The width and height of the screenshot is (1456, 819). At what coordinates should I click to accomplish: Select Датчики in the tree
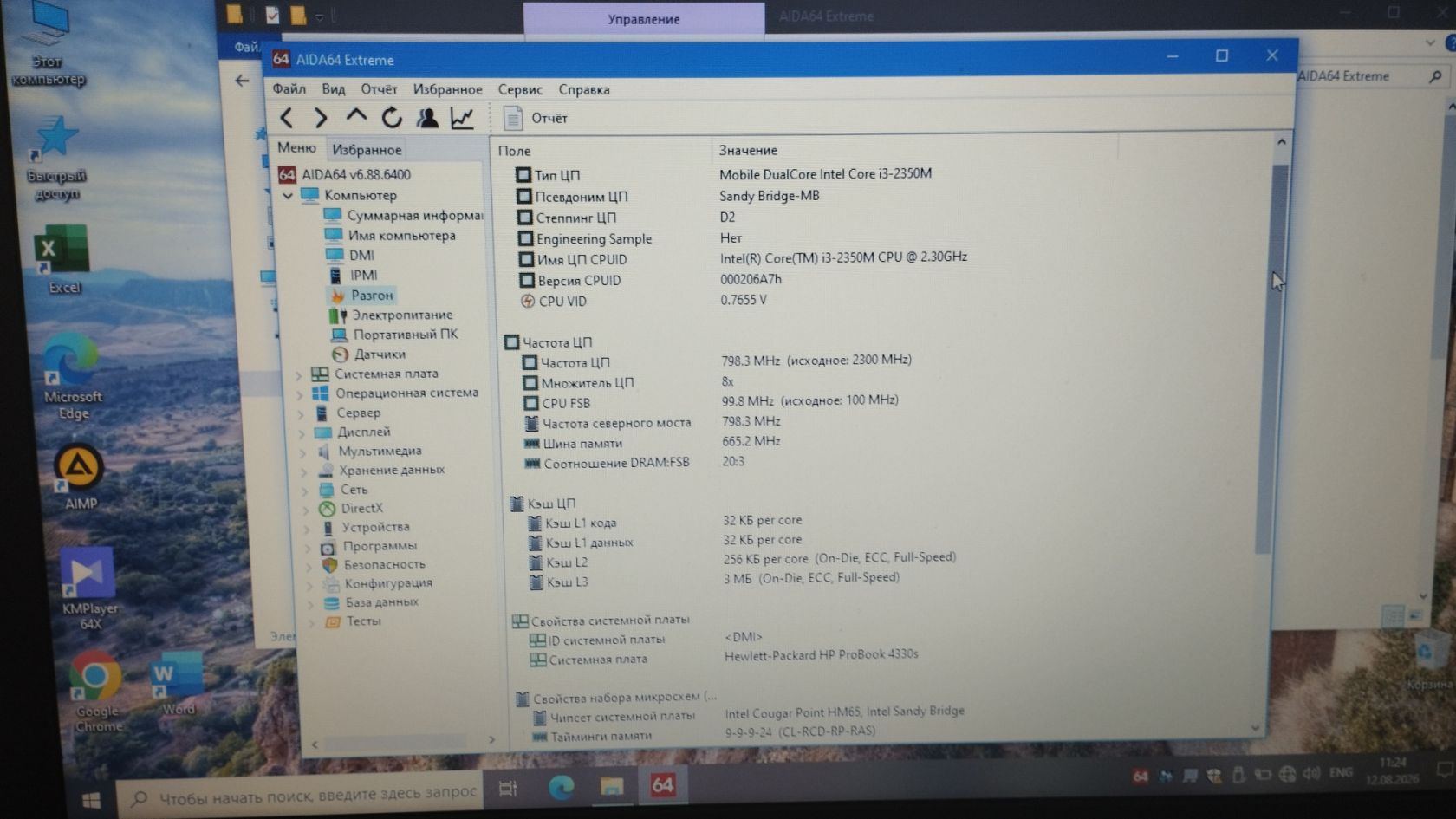[x=369, y=354]
